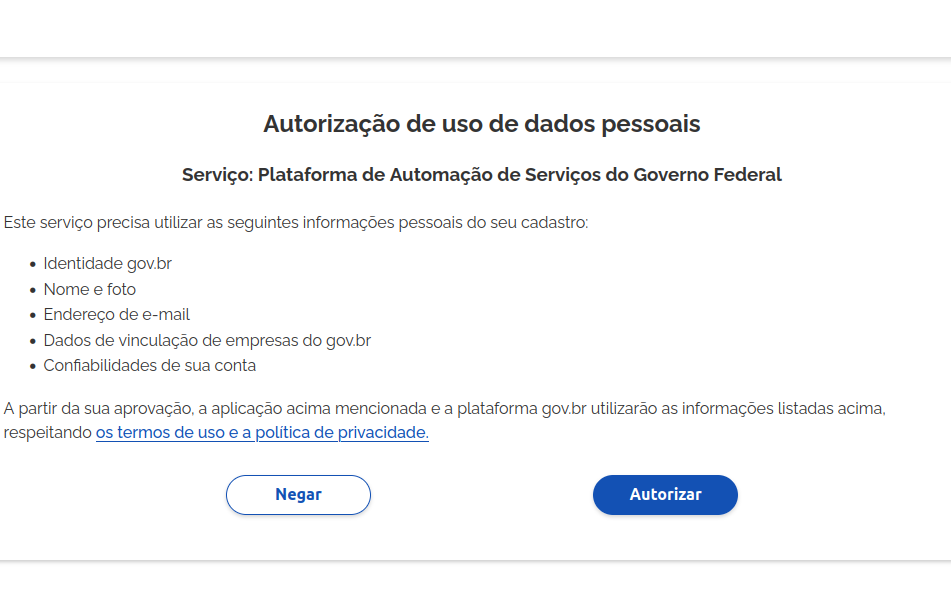Screen dimensions: 951x594
Task: Open the terms of use and privacy policy link
Action: point(262,433)
